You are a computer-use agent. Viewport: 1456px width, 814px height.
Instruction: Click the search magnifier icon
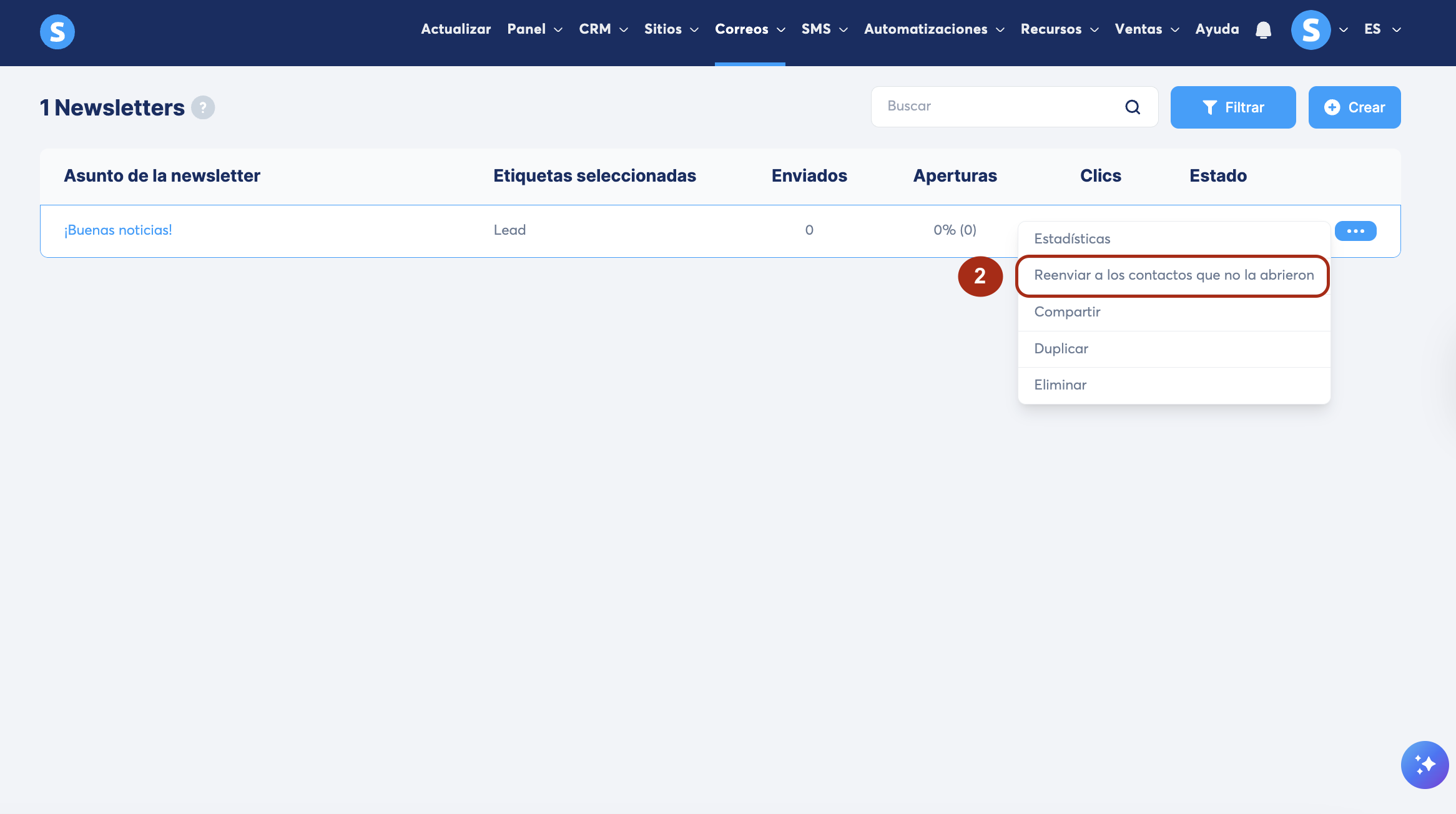click(x=1133, y=107)
